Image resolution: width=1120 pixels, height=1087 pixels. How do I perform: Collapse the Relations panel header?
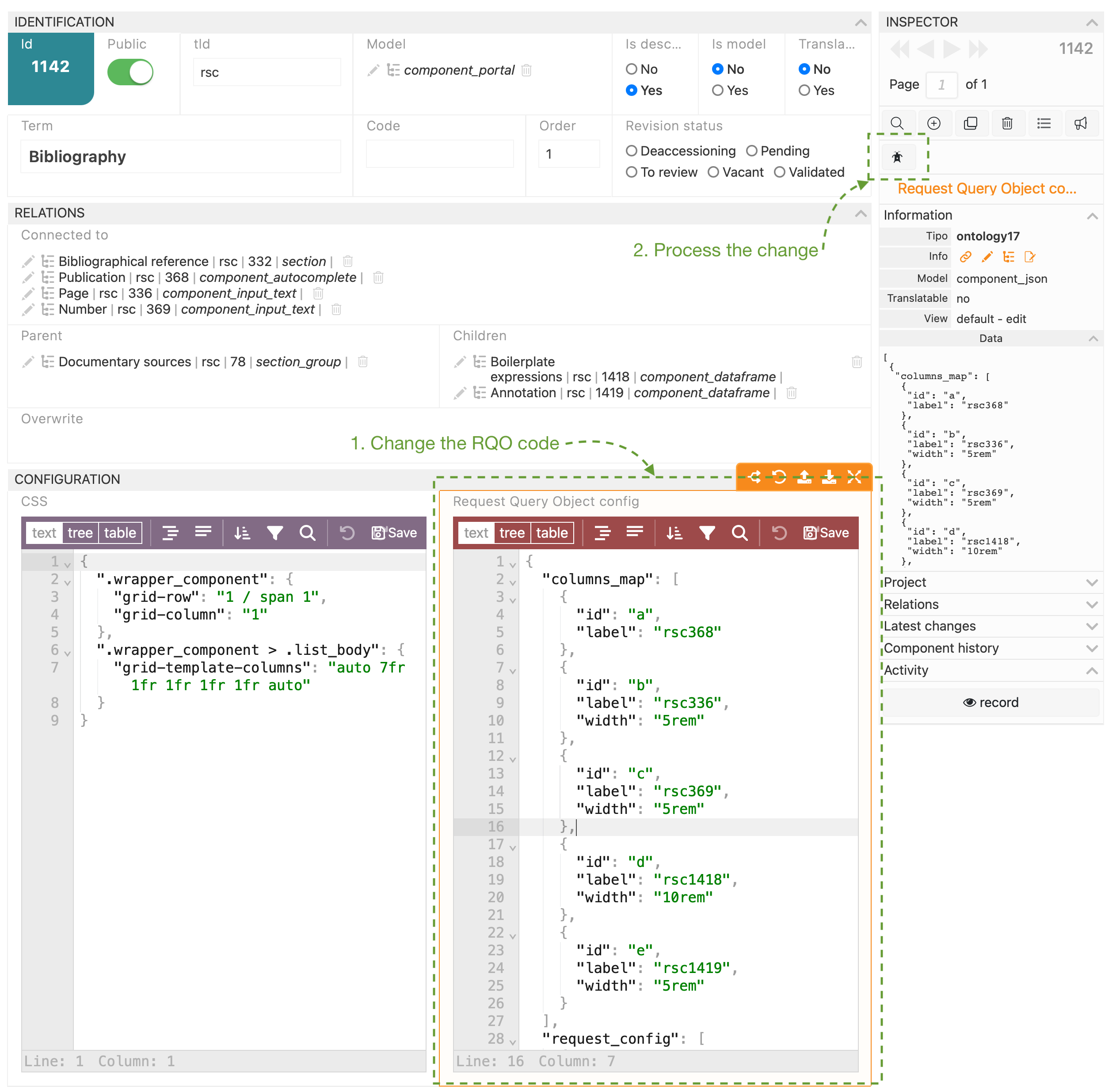point(860,213)
